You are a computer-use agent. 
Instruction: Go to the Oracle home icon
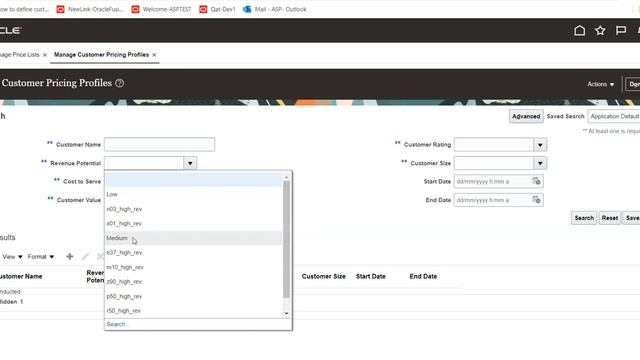point(579,30)
